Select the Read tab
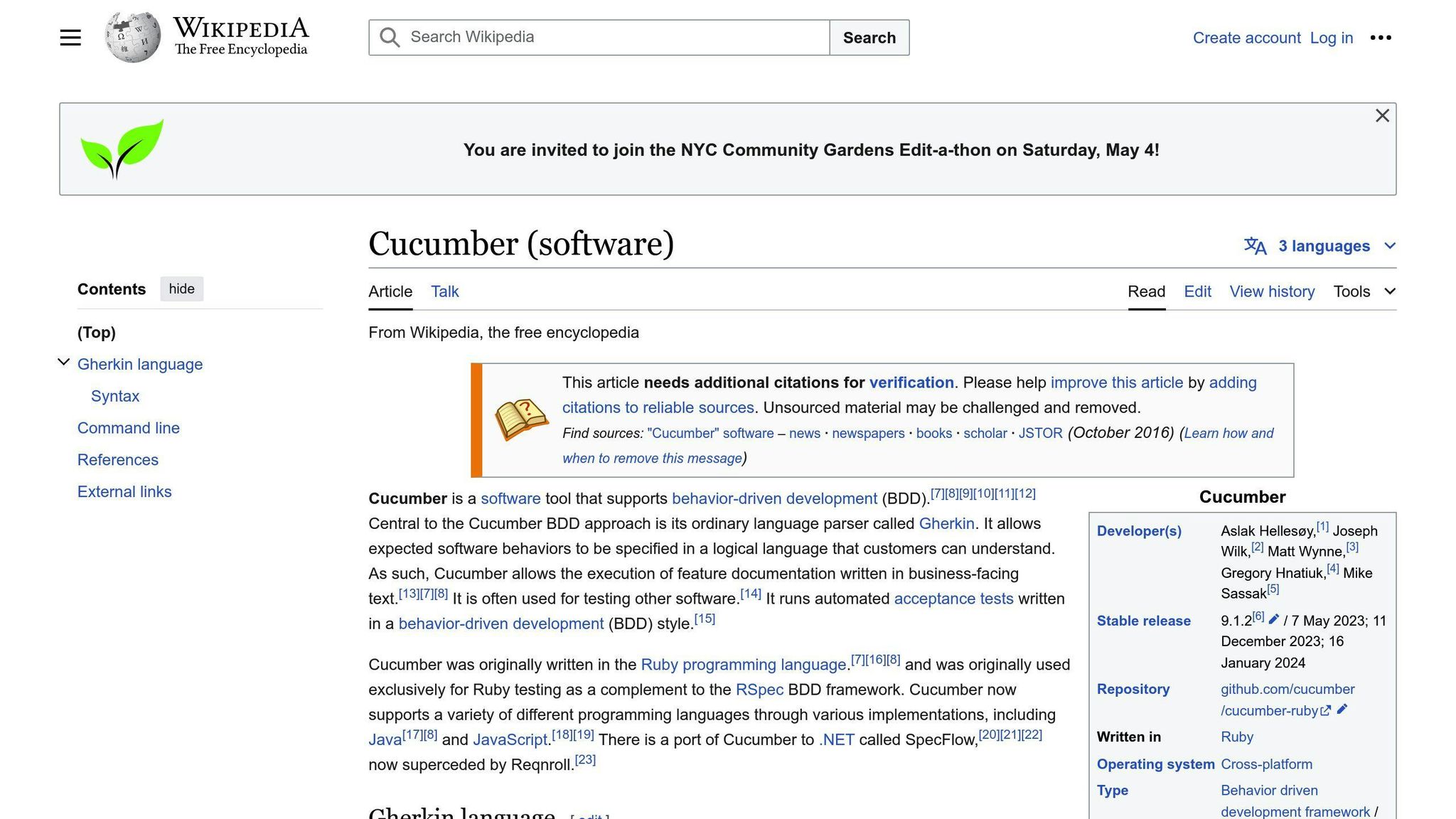 [x=1146, y=291]
